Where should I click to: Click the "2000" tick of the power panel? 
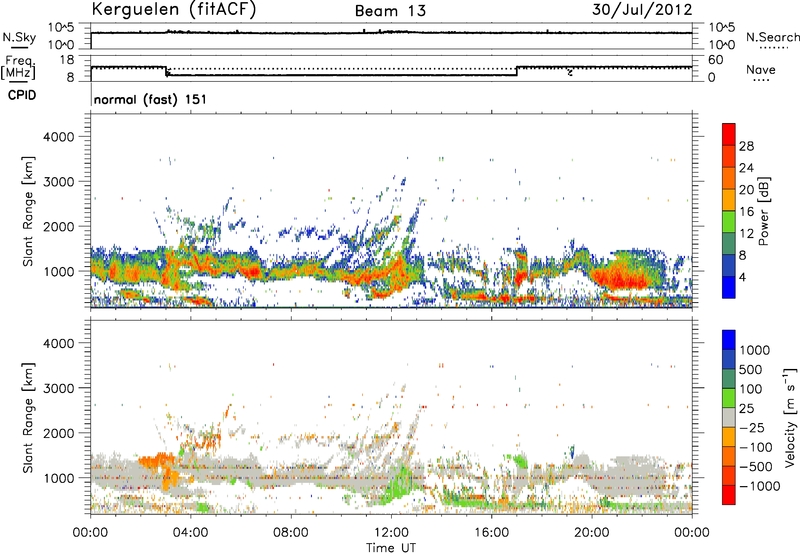tap(59, 226)
